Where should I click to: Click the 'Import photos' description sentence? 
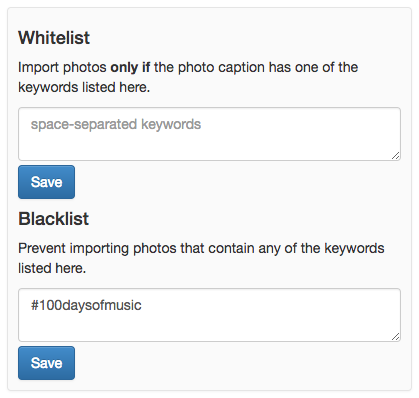click(x=188, y=77)
